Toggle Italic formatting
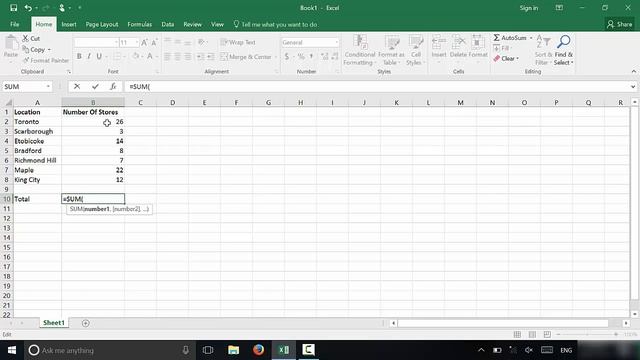Image resolution: width=640 pixels, height=360 pixels. pos(89,56)
